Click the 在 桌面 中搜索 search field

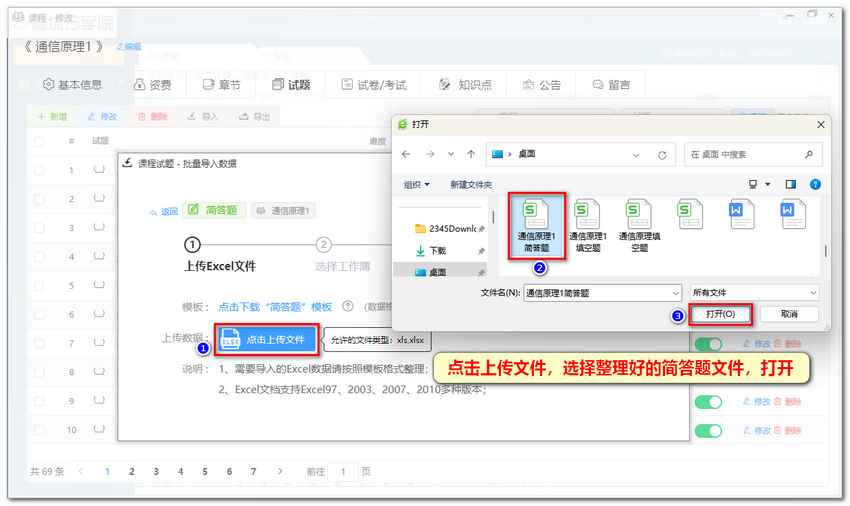[748, 155]
